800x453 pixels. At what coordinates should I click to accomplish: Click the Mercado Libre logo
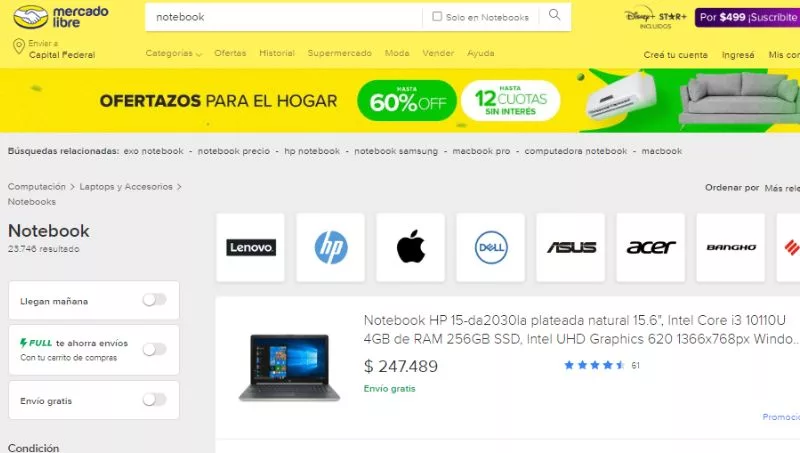point(60,17)
